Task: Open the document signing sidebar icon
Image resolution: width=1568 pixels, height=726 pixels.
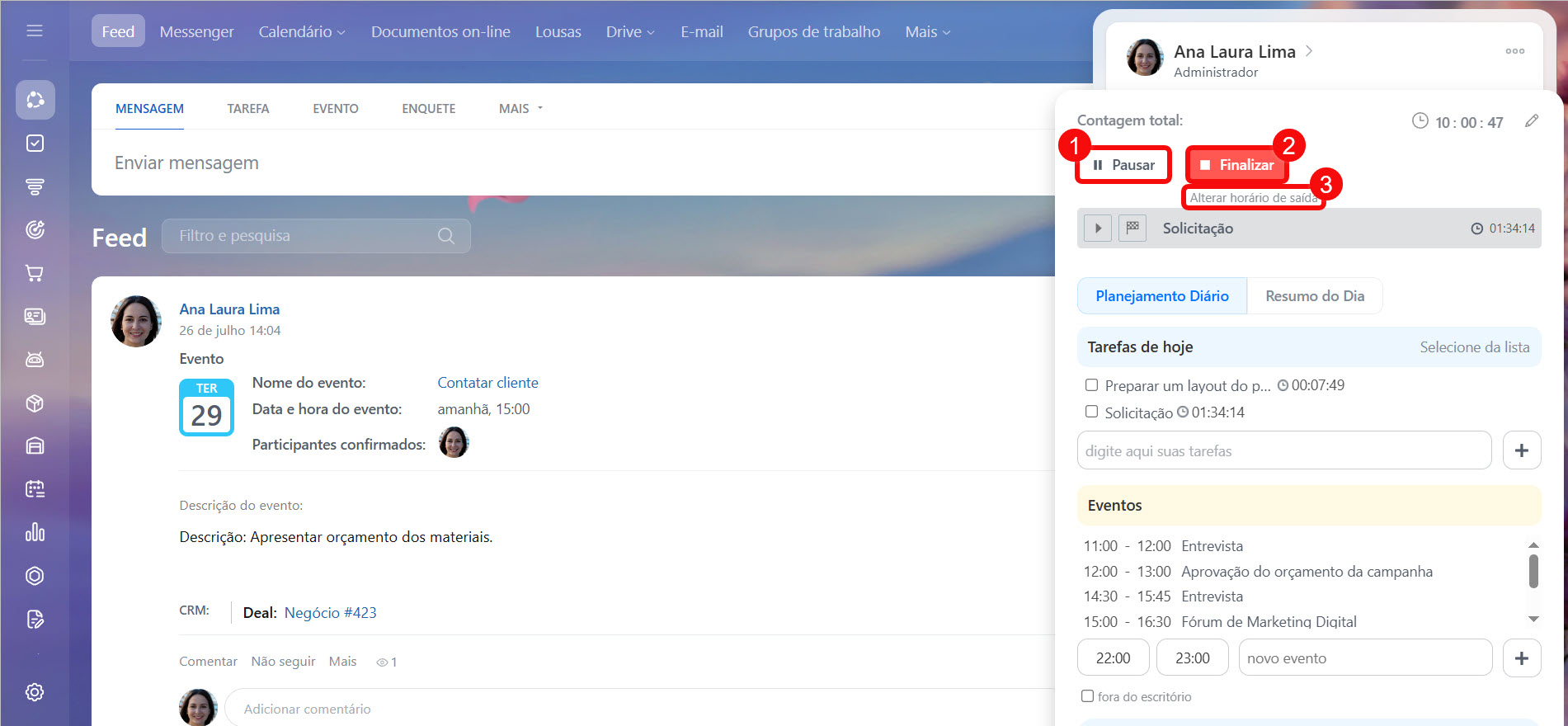Action: (x=35, y=619)
